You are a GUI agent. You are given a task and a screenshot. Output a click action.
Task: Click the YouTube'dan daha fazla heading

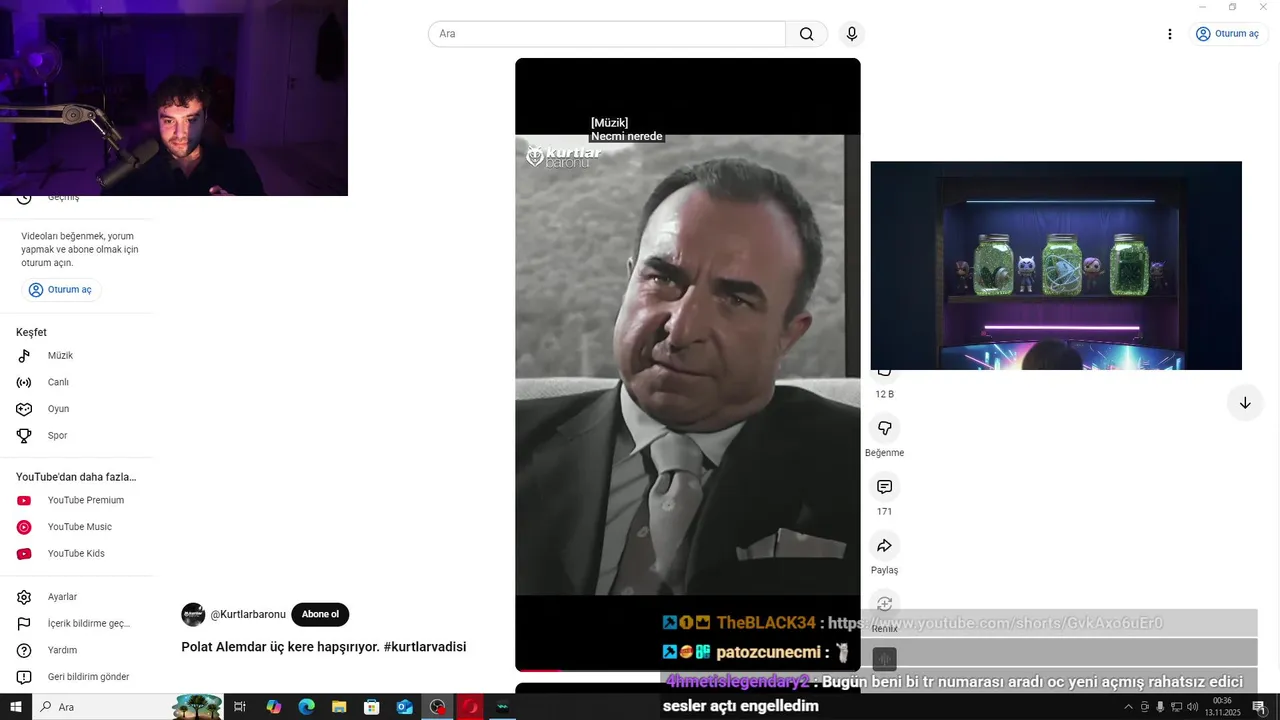pos(76,477)
